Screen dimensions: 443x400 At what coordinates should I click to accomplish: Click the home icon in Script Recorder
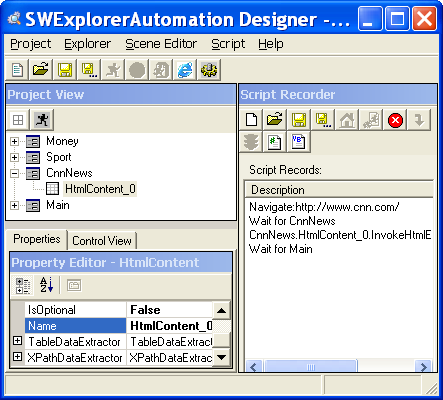347,120
